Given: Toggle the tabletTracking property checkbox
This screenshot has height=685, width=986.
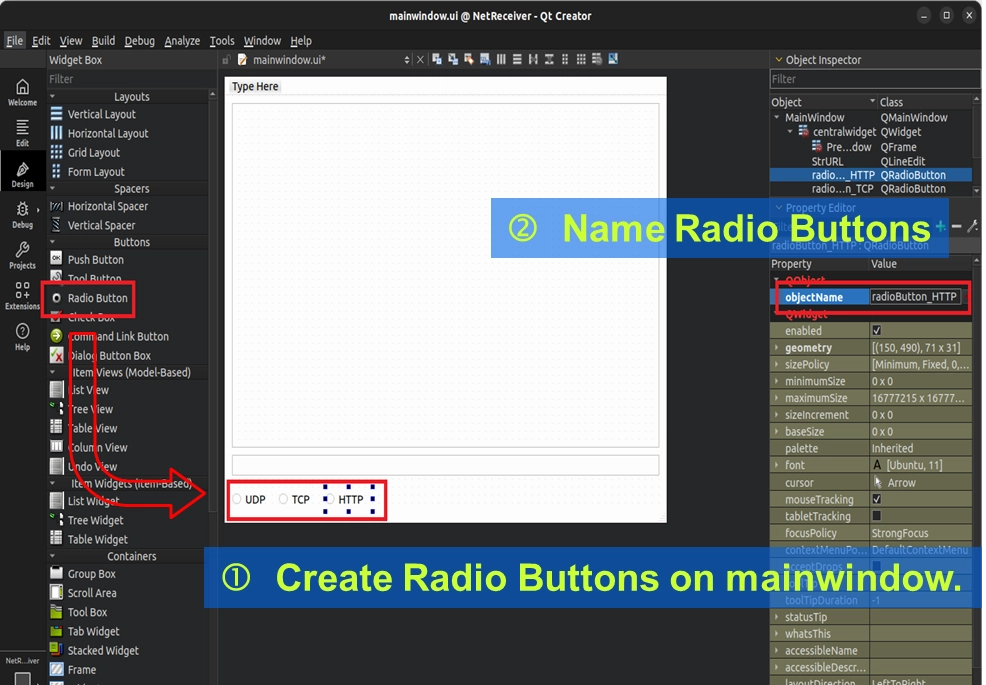Looking at the screenshot, I should (877, 516).
